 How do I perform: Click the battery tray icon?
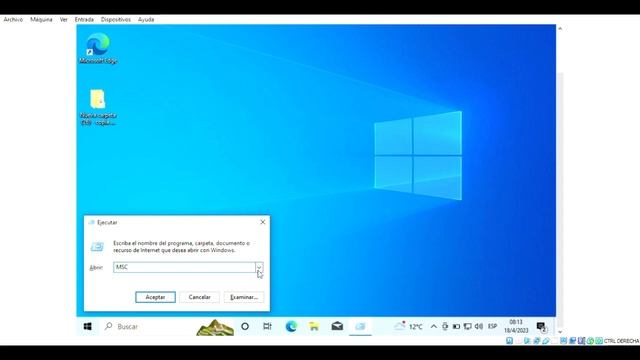click(456, 327)
